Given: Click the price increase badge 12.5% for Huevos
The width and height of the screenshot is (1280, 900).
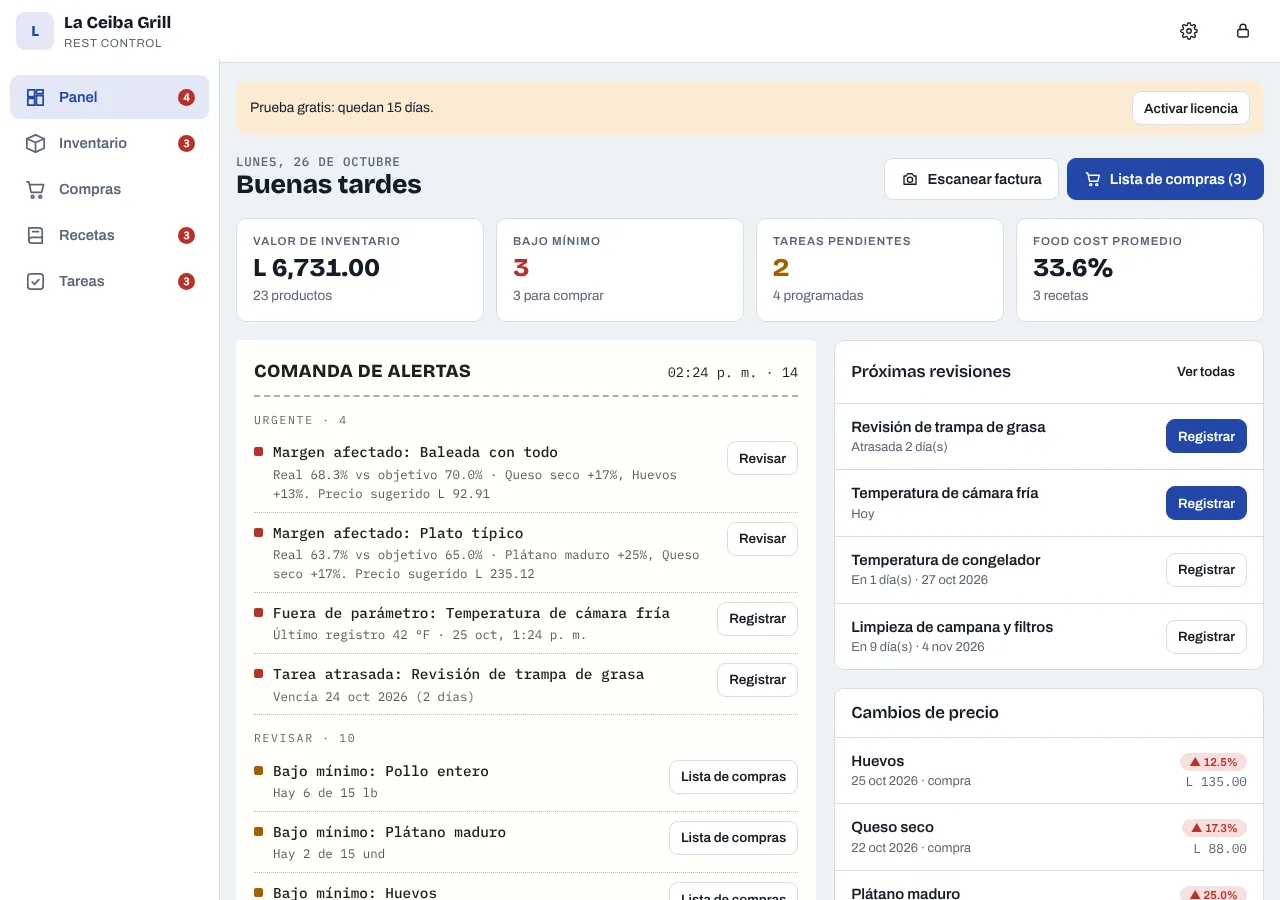Looking at the screenshot, I should 1213,762.
